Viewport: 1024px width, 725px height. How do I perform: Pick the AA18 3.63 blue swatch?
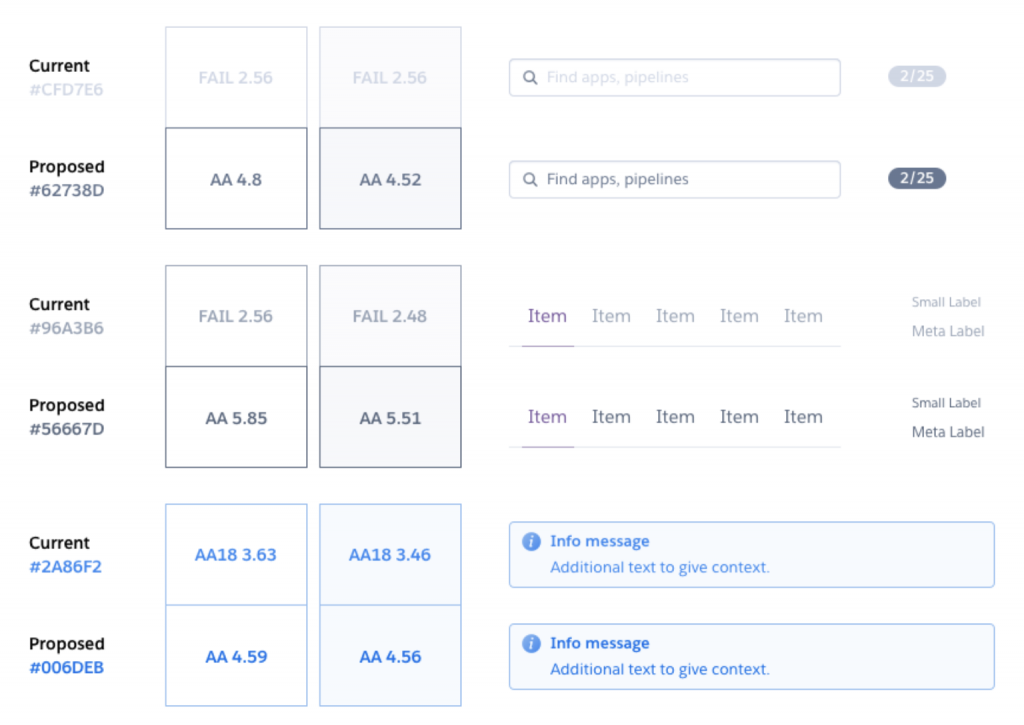pos(236,555)
